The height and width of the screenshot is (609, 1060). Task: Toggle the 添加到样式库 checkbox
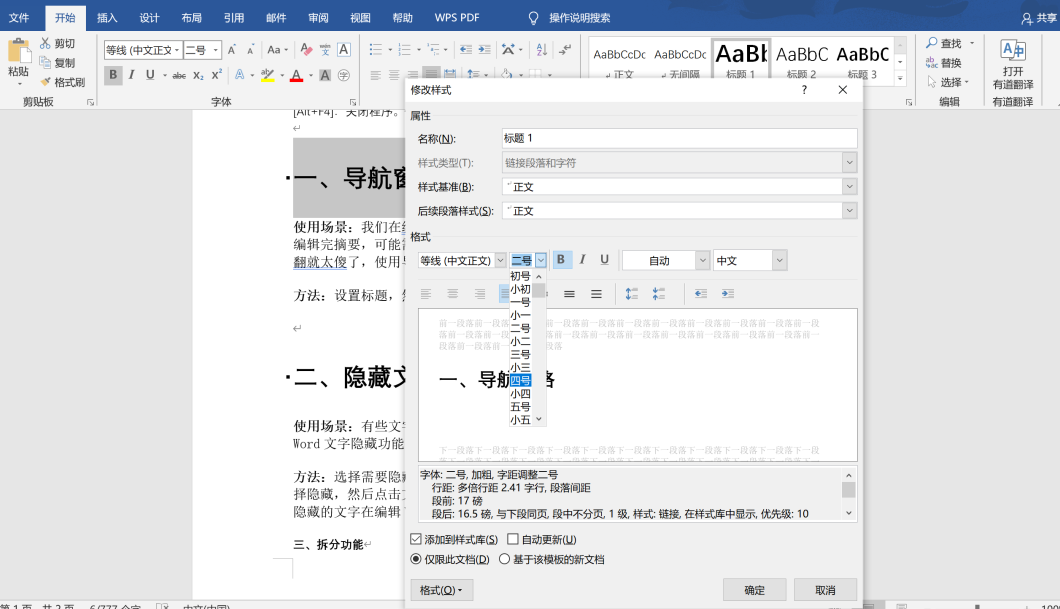click(x=417, y=540)
